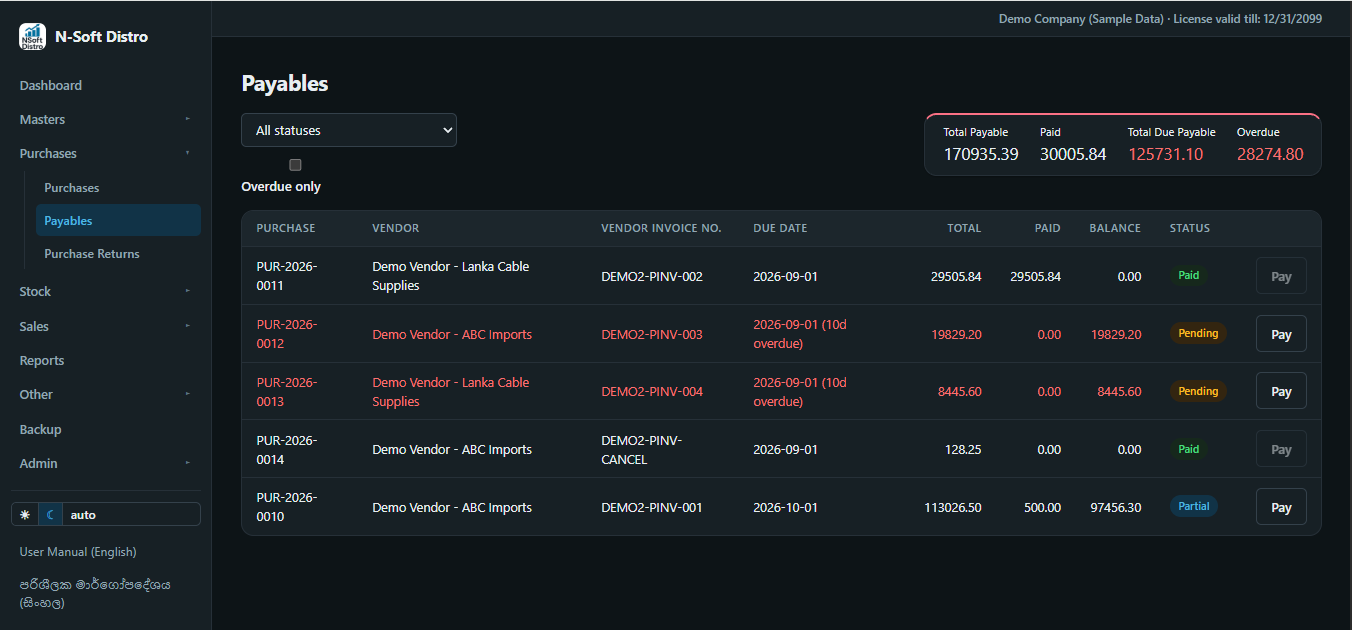This screenshot has height=630, width=1352.
Task: Click the STATUS column header
Action: tap(1190, 228)
